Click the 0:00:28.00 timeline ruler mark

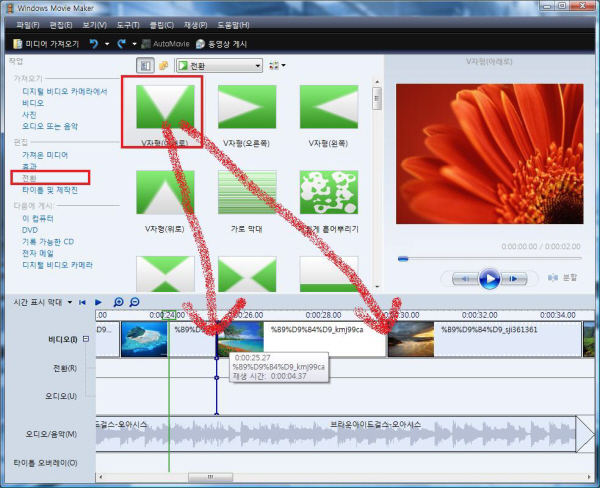click(323, 315)
